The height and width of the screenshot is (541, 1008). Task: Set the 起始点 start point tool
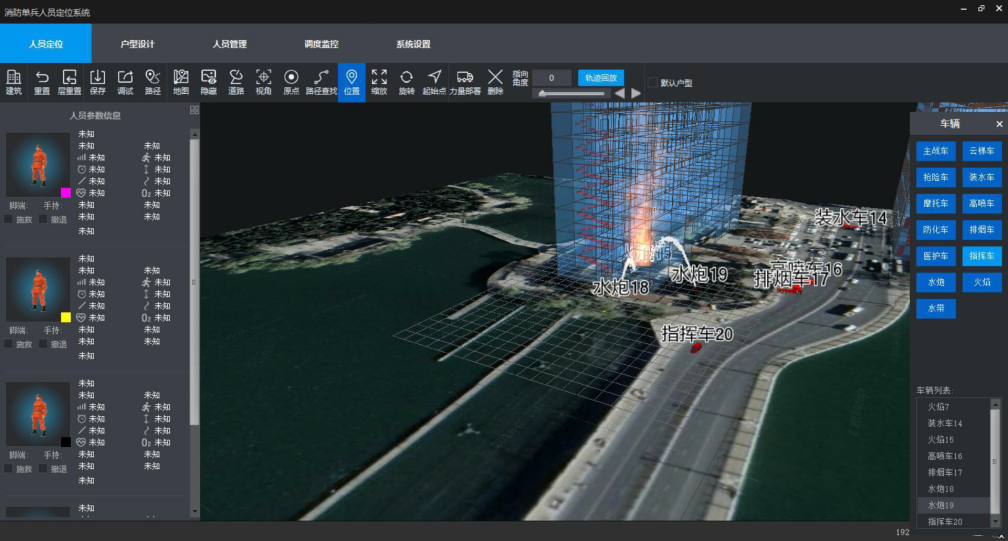click(435, 82)
